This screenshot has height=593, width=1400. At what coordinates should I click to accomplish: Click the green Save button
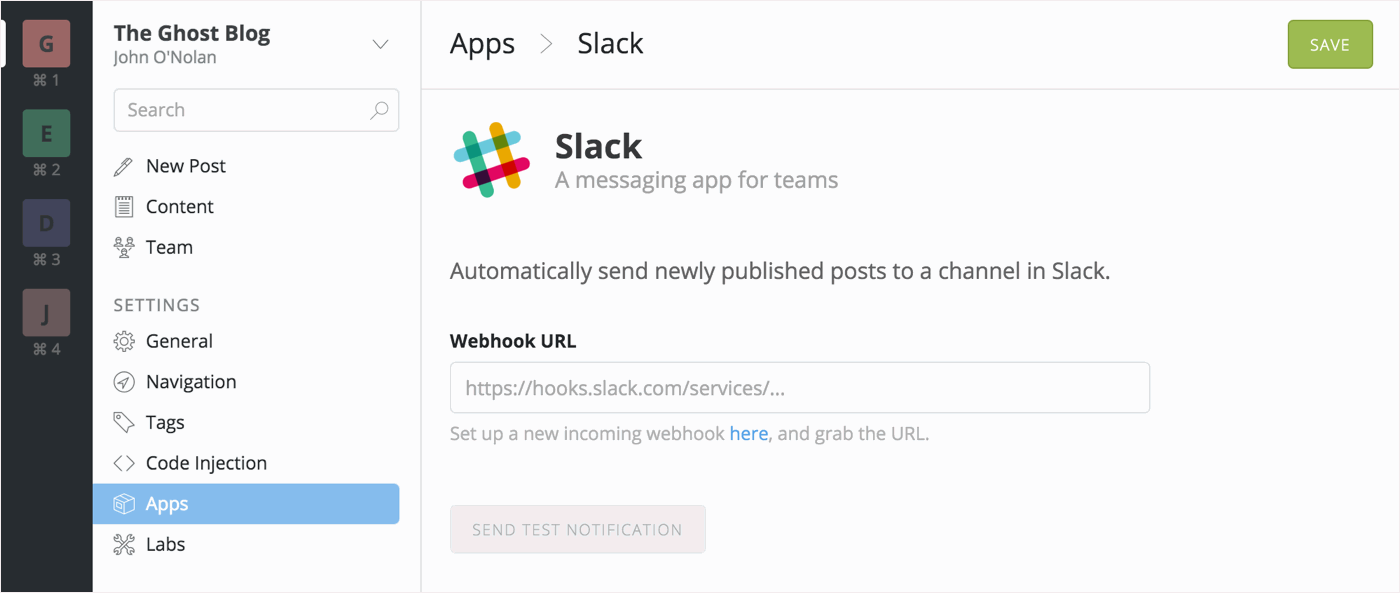point(1330,45)
